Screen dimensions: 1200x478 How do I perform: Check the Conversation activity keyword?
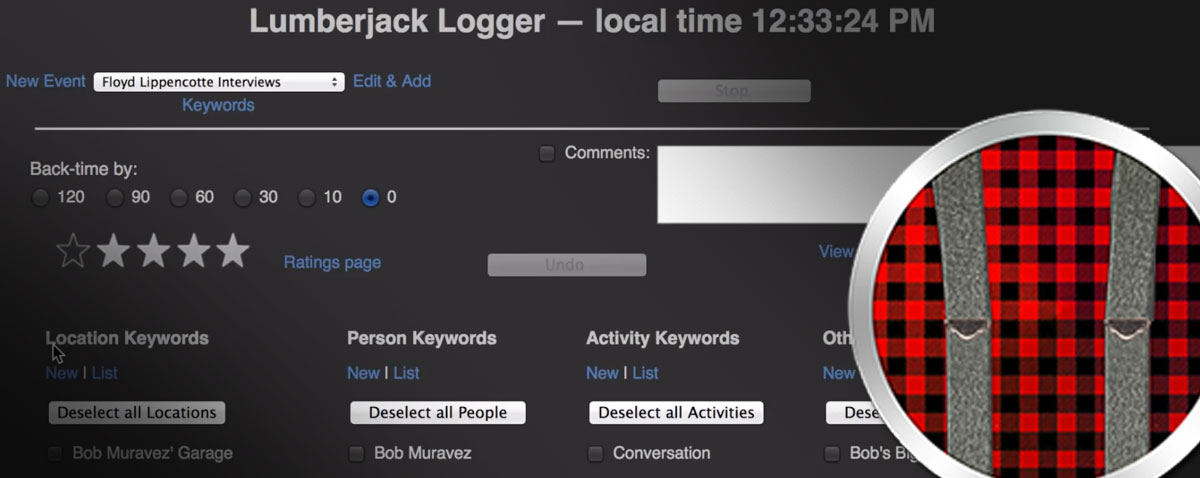(595, 454)
